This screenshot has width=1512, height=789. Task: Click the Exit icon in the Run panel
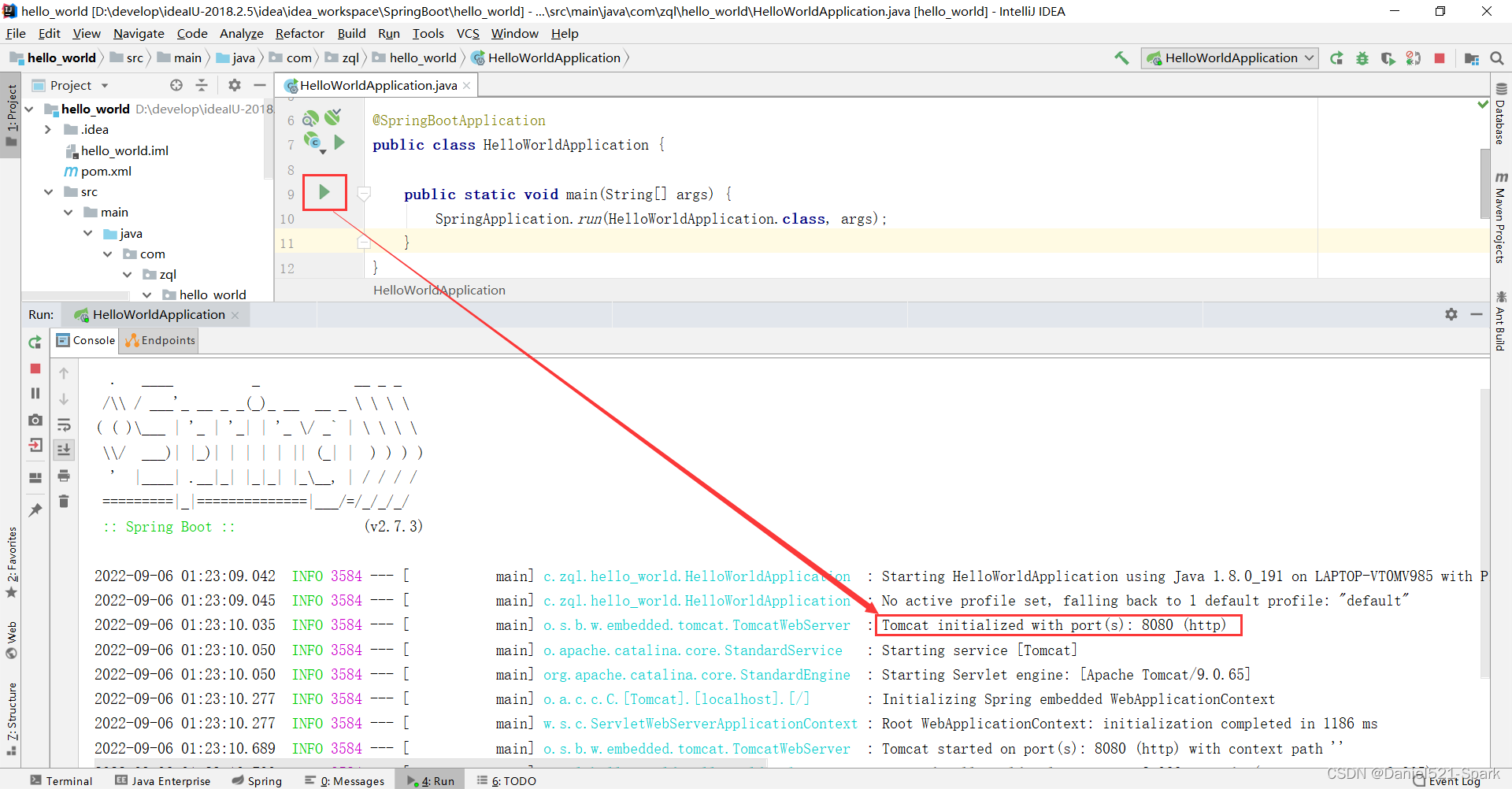pos(35,446)
